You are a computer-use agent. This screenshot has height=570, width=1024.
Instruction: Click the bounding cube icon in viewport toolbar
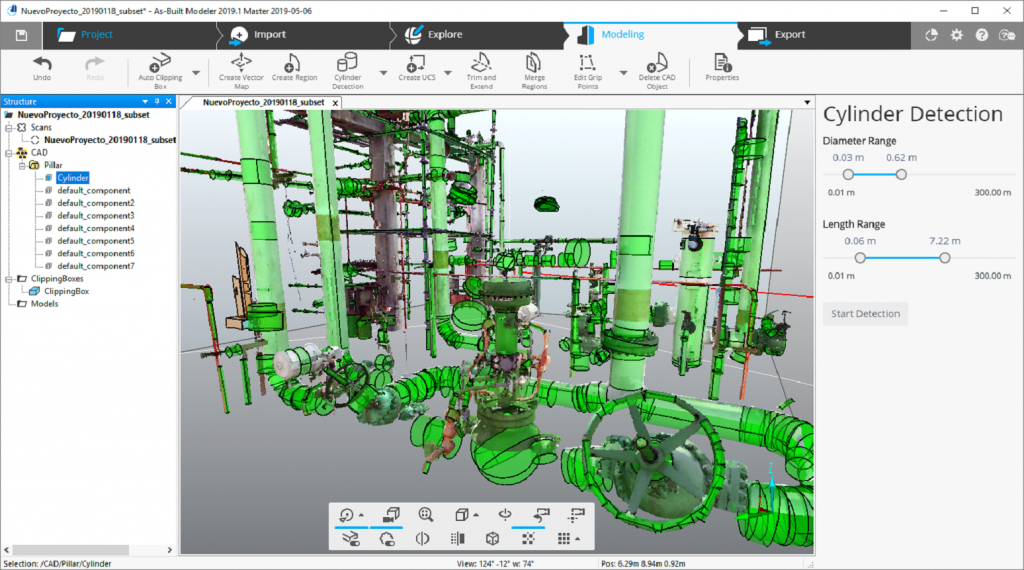492,539
